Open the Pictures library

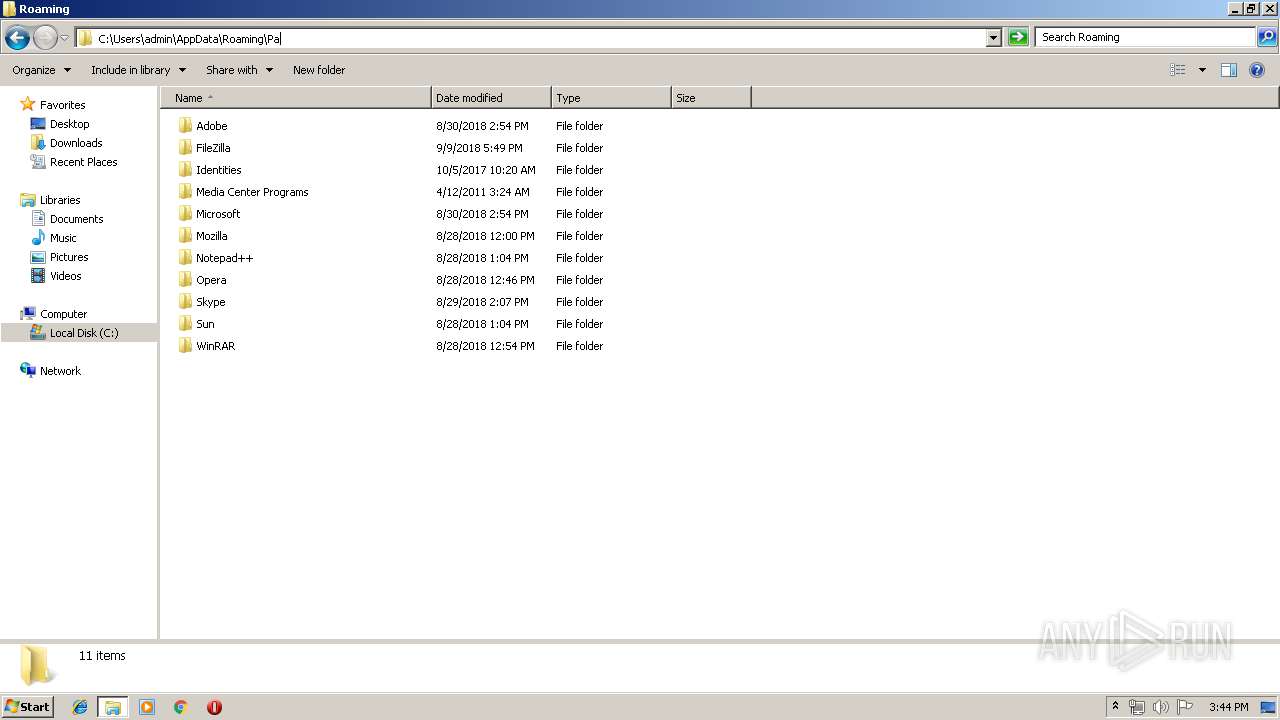click(x=69, y=257)
